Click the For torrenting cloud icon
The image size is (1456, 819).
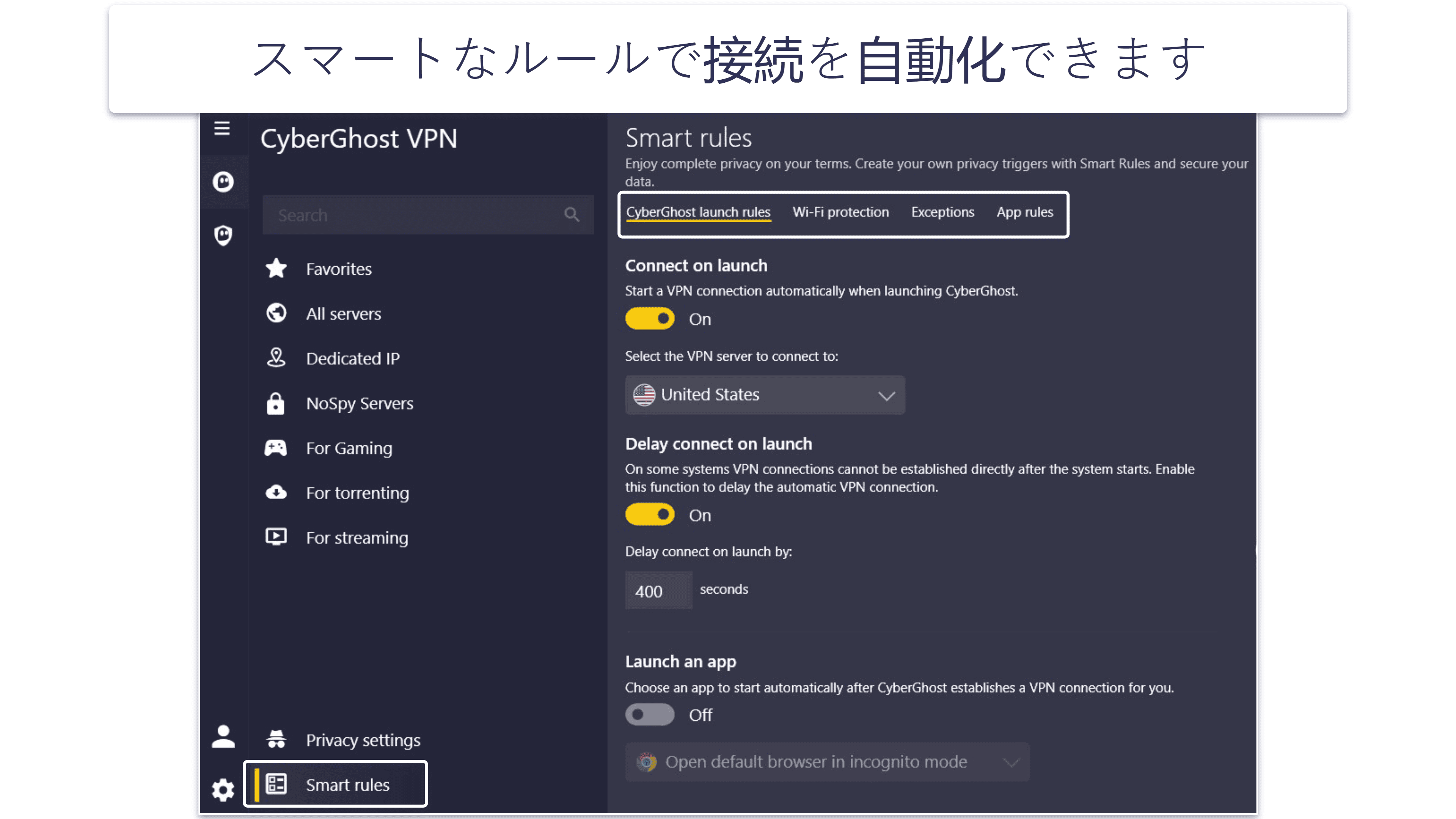pyautogui.click(x=276, y=492)
